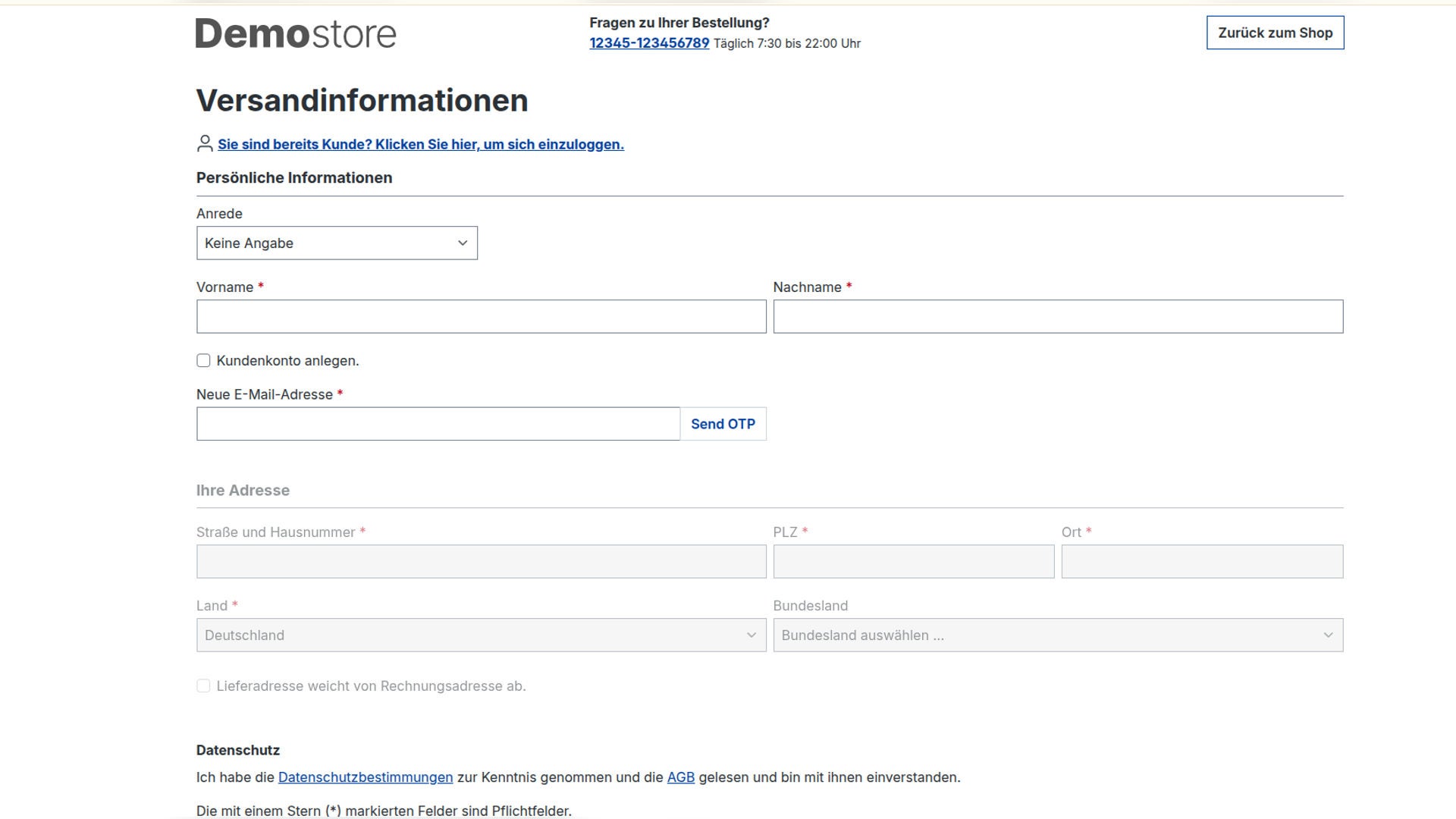
Task: Click the Straße und Hausnummer field
Action: (481, 562)
